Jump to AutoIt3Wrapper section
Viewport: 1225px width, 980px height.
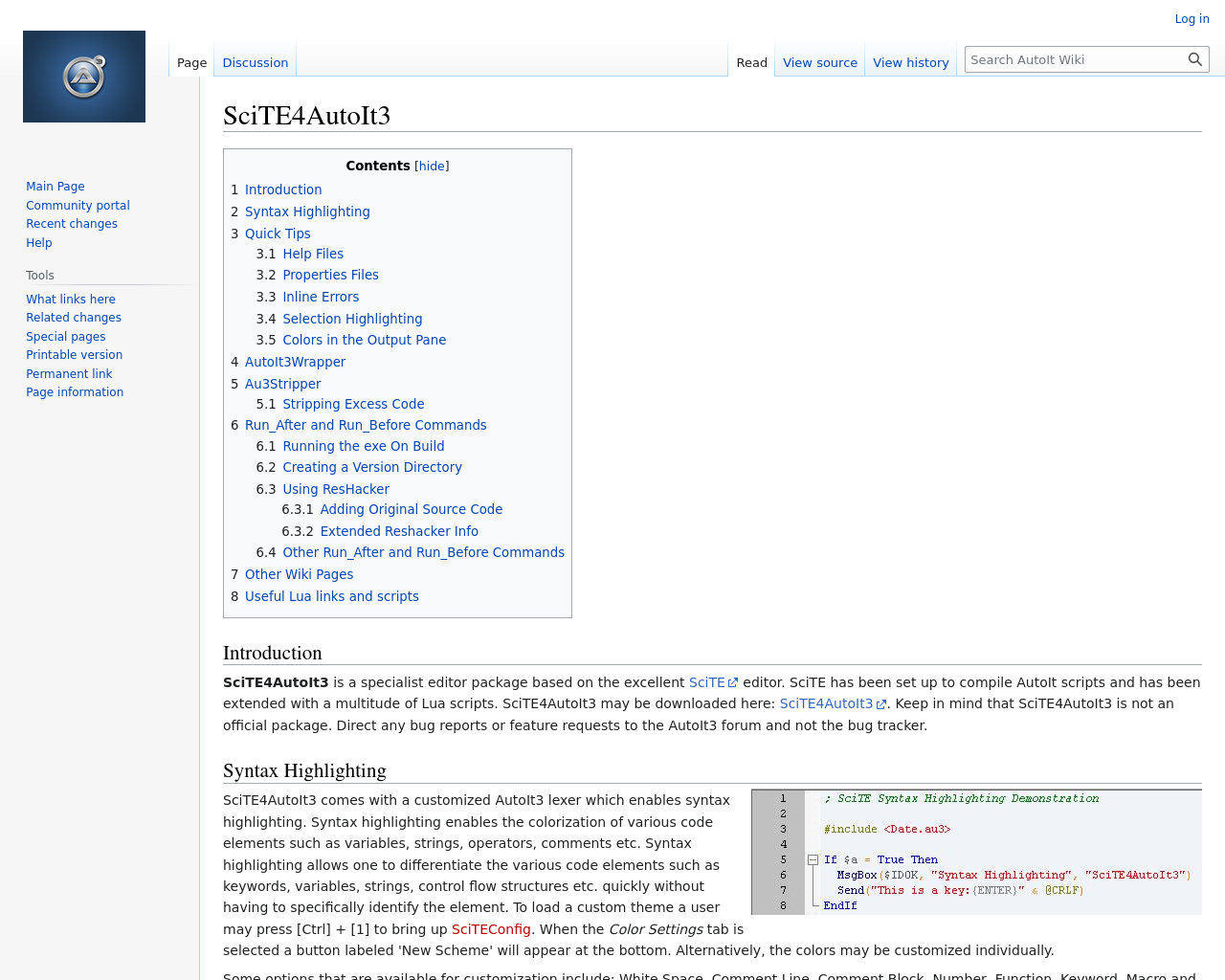(x=295, y=362)
